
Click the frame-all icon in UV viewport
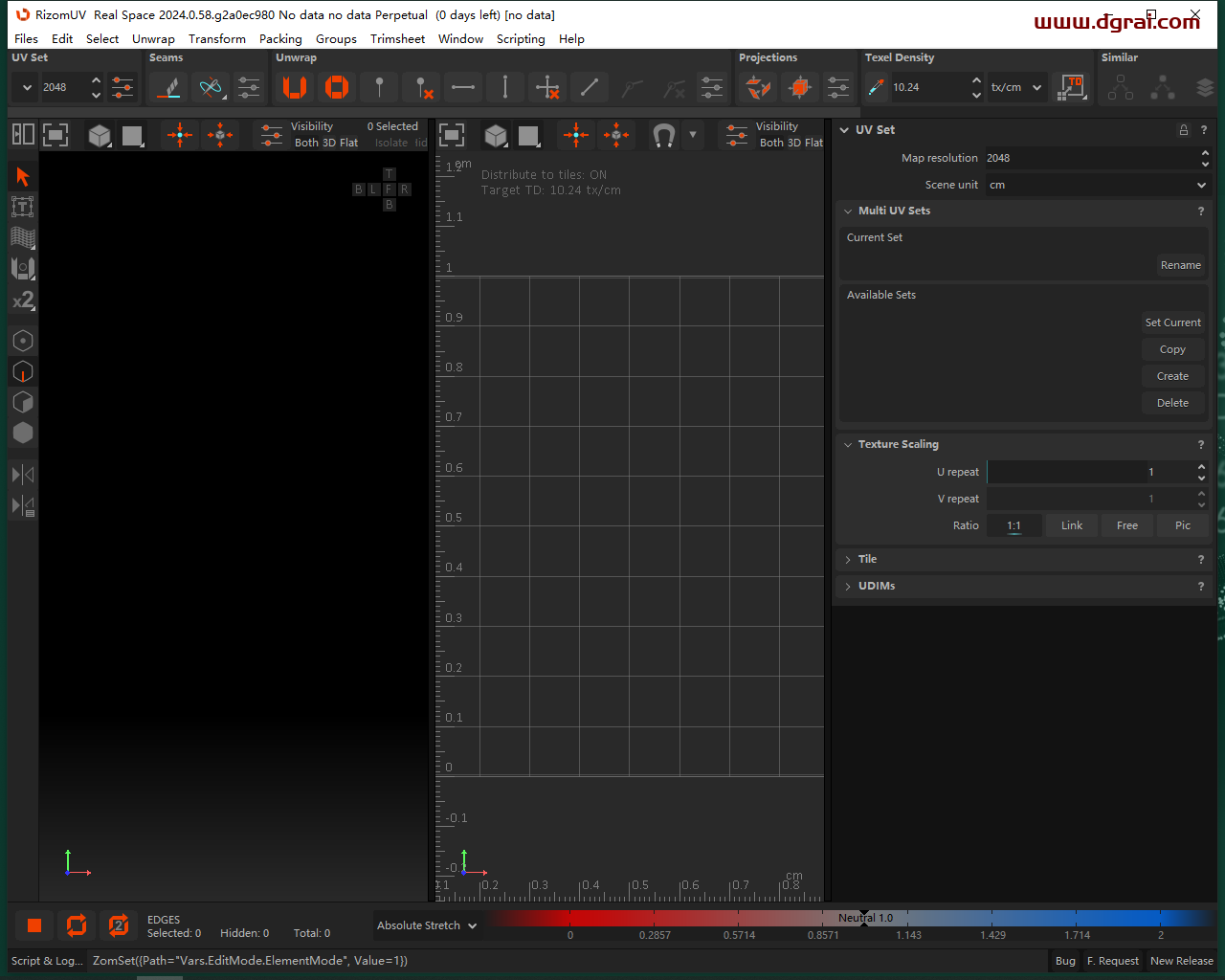[452, 135]
